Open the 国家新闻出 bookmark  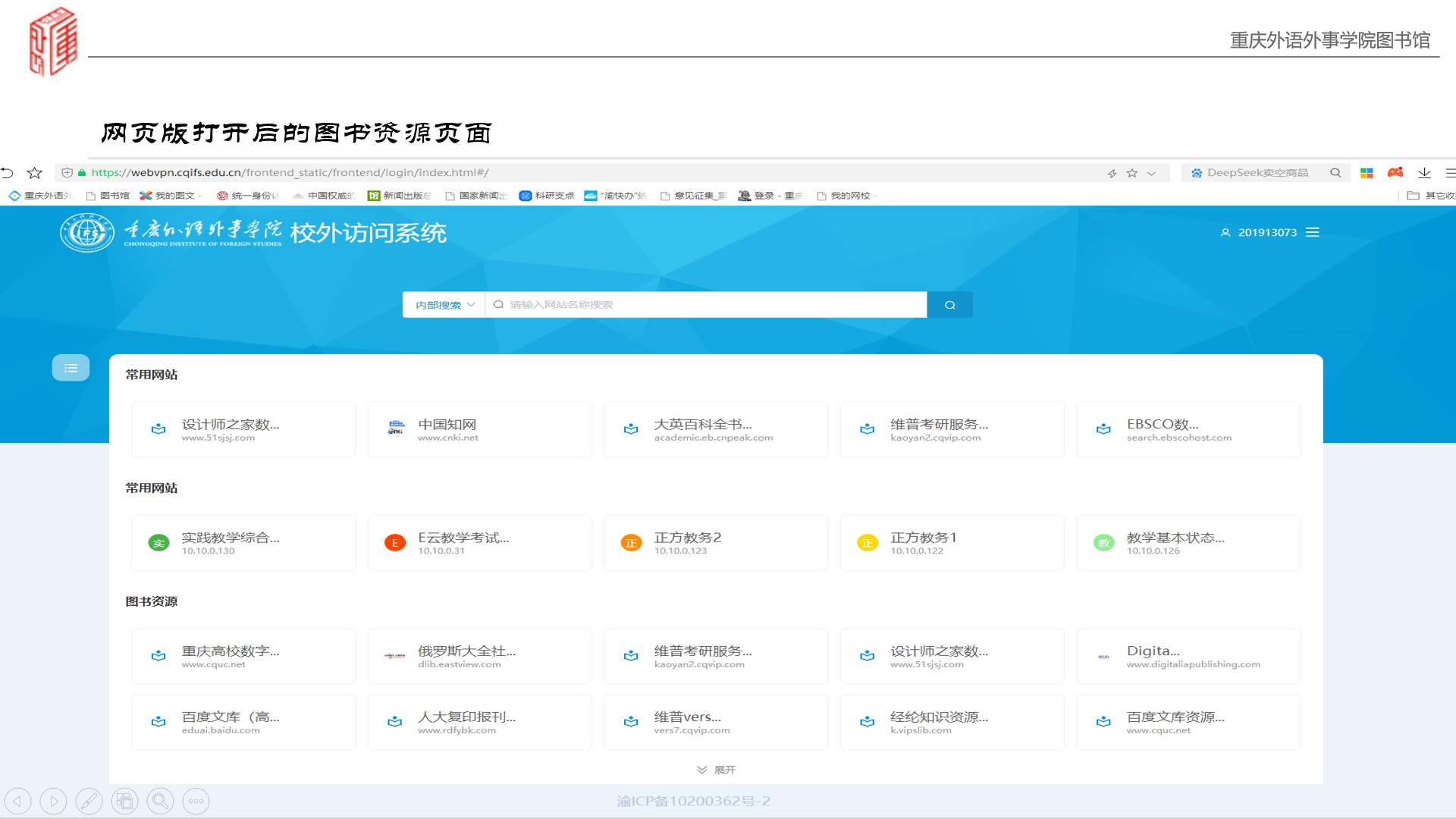pos(476,196)
